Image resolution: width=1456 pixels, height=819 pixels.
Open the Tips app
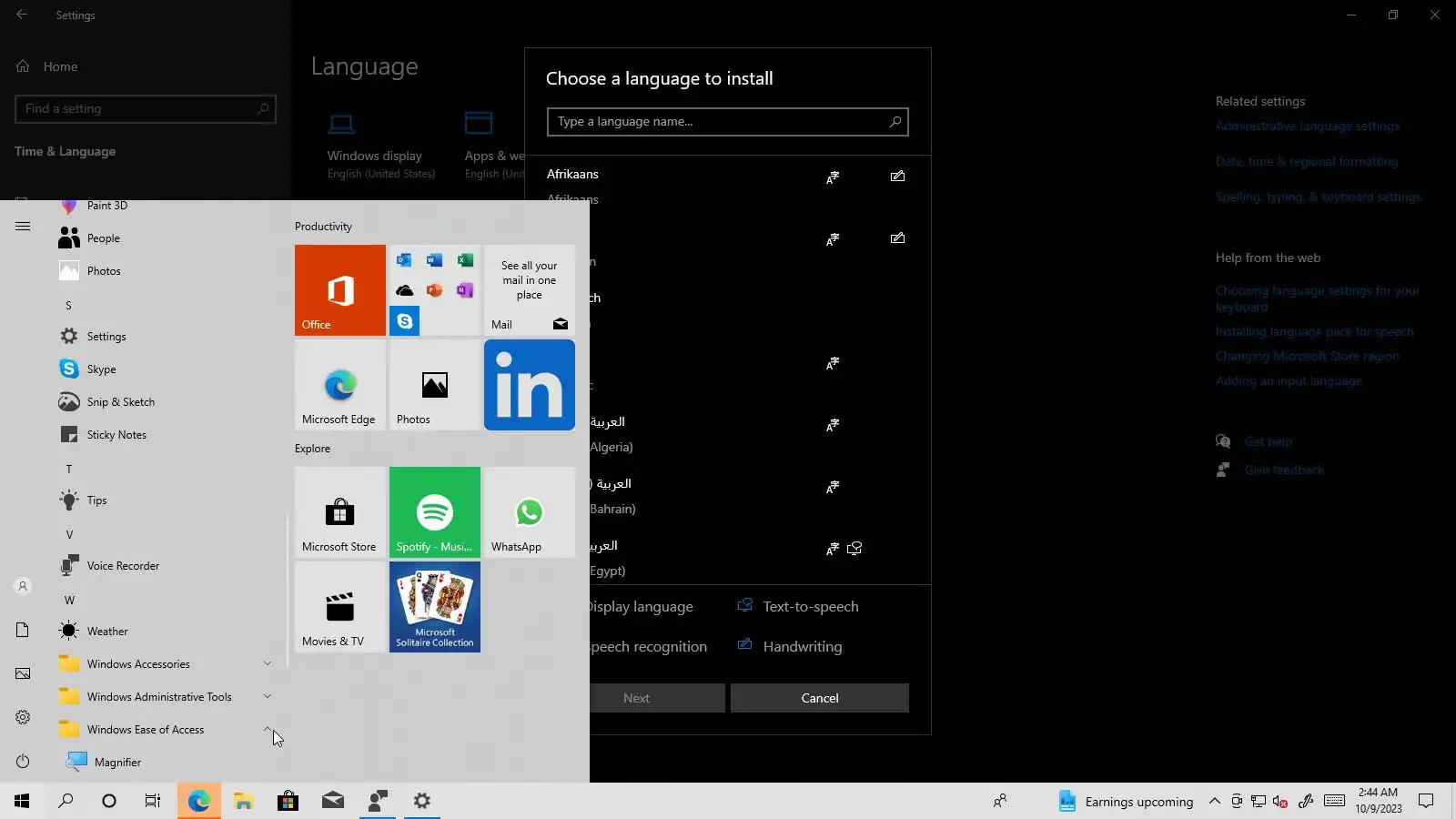pyautogui.click(x=164, y=500)
